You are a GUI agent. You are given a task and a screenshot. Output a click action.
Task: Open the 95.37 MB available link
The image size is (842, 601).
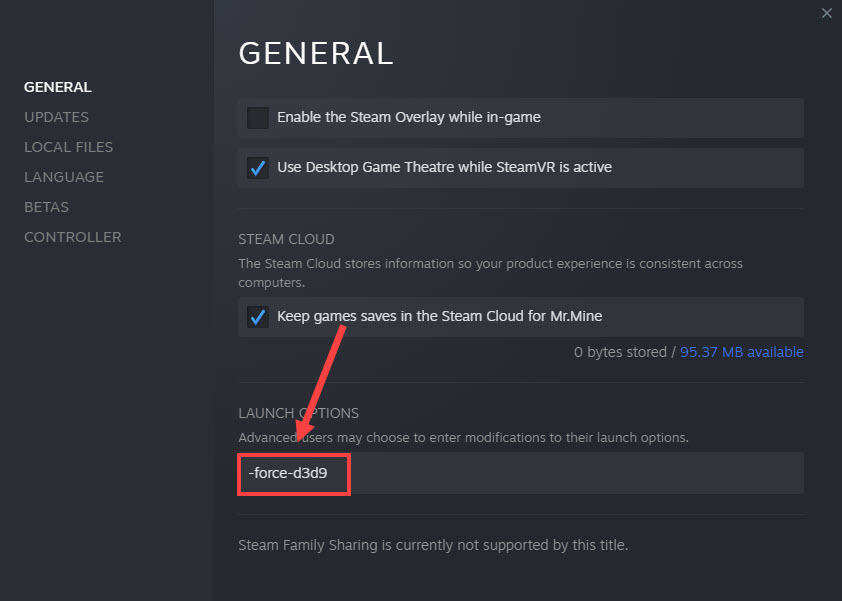741,352
